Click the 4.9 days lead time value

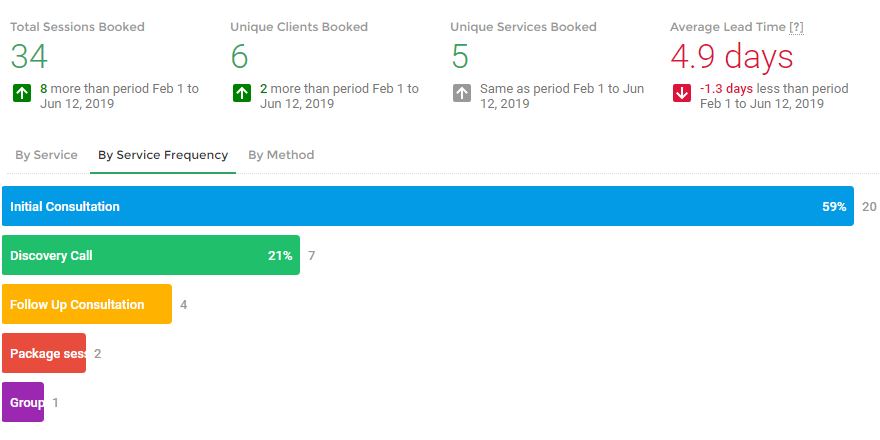click(x=731, y=56)
